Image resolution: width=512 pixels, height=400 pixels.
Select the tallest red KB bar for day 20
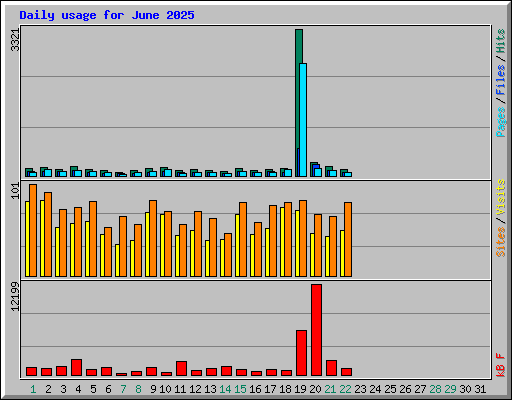point(316,330)
